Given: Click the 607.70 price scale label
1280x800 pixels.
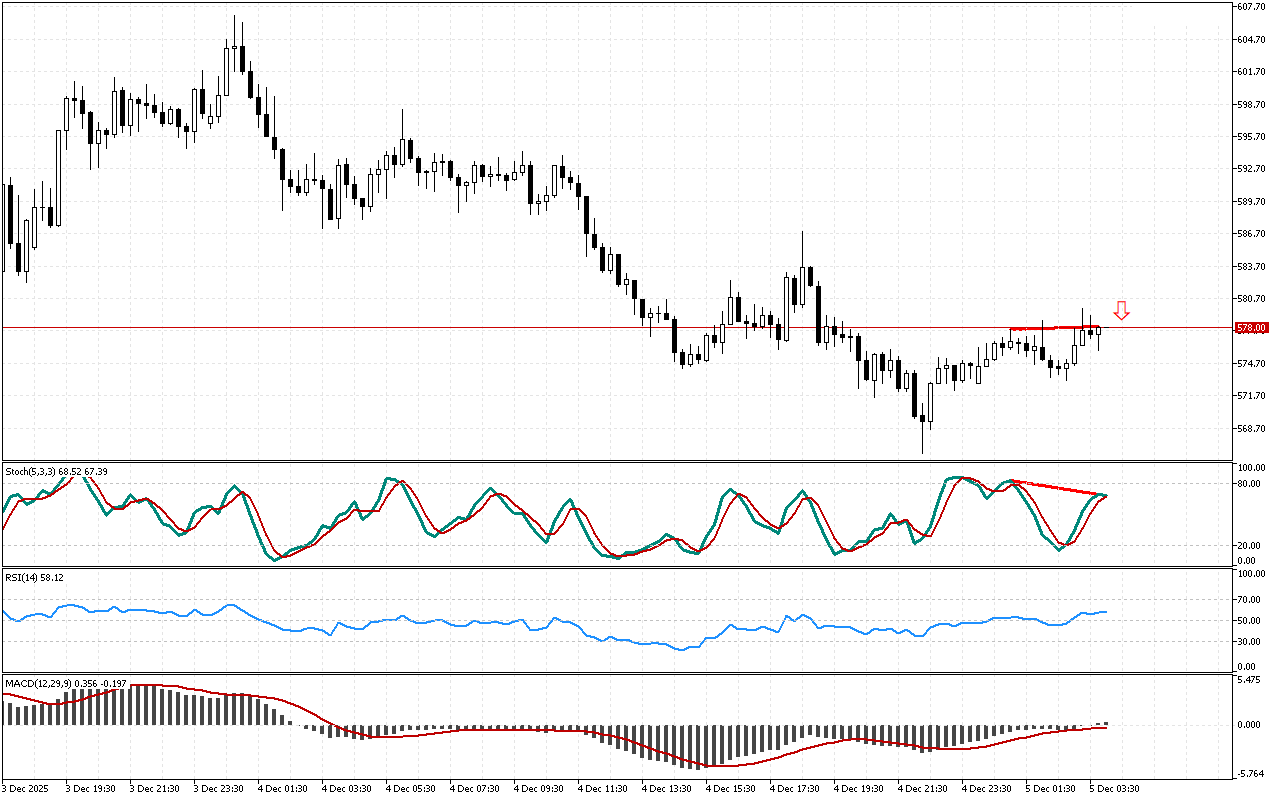Looking at the screenshot, I should coord(1252,7).
